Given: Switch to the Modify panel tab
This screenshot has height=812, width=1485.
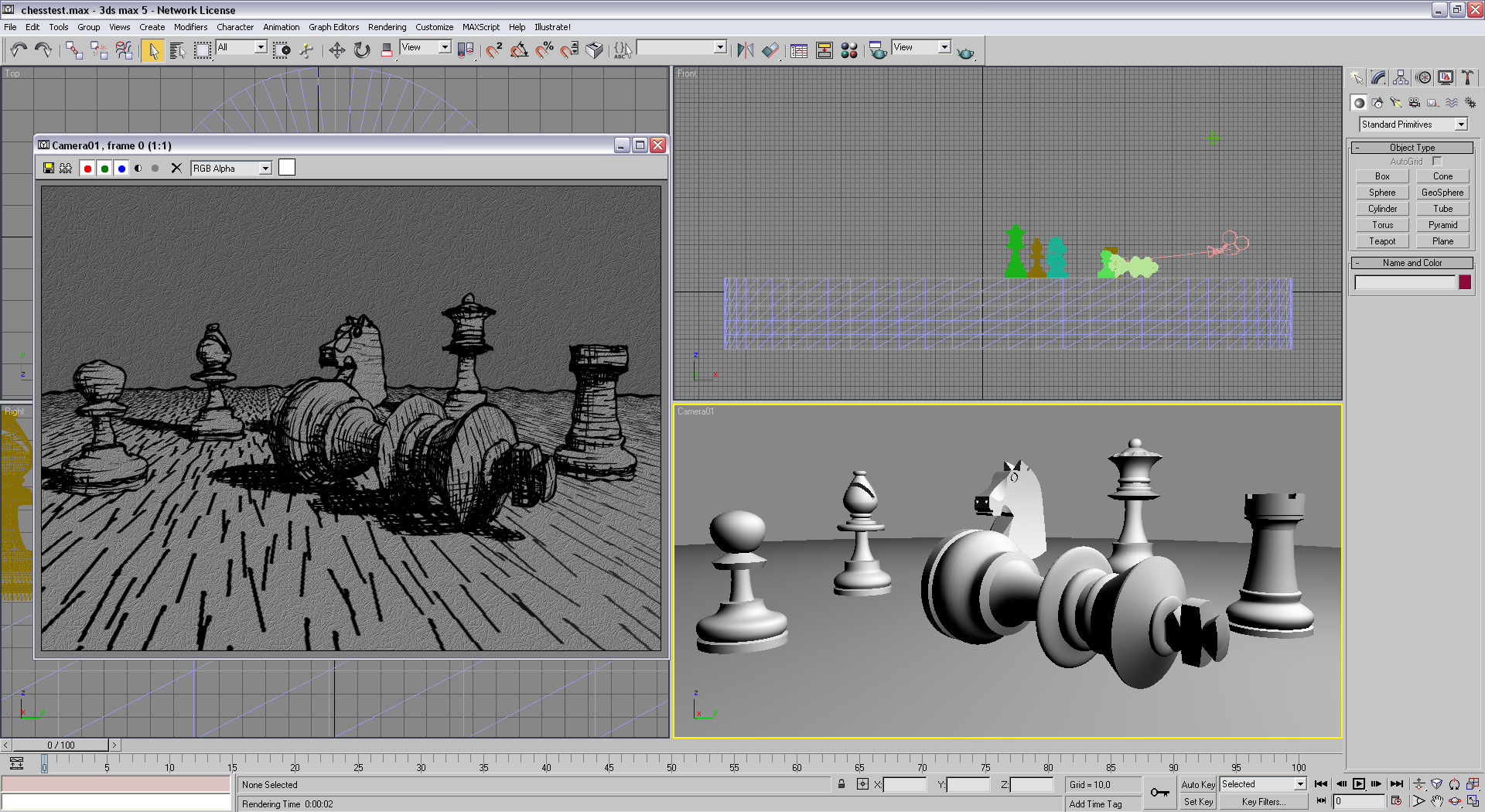Looking at the screenshot, I should (x=1378, y=77).
